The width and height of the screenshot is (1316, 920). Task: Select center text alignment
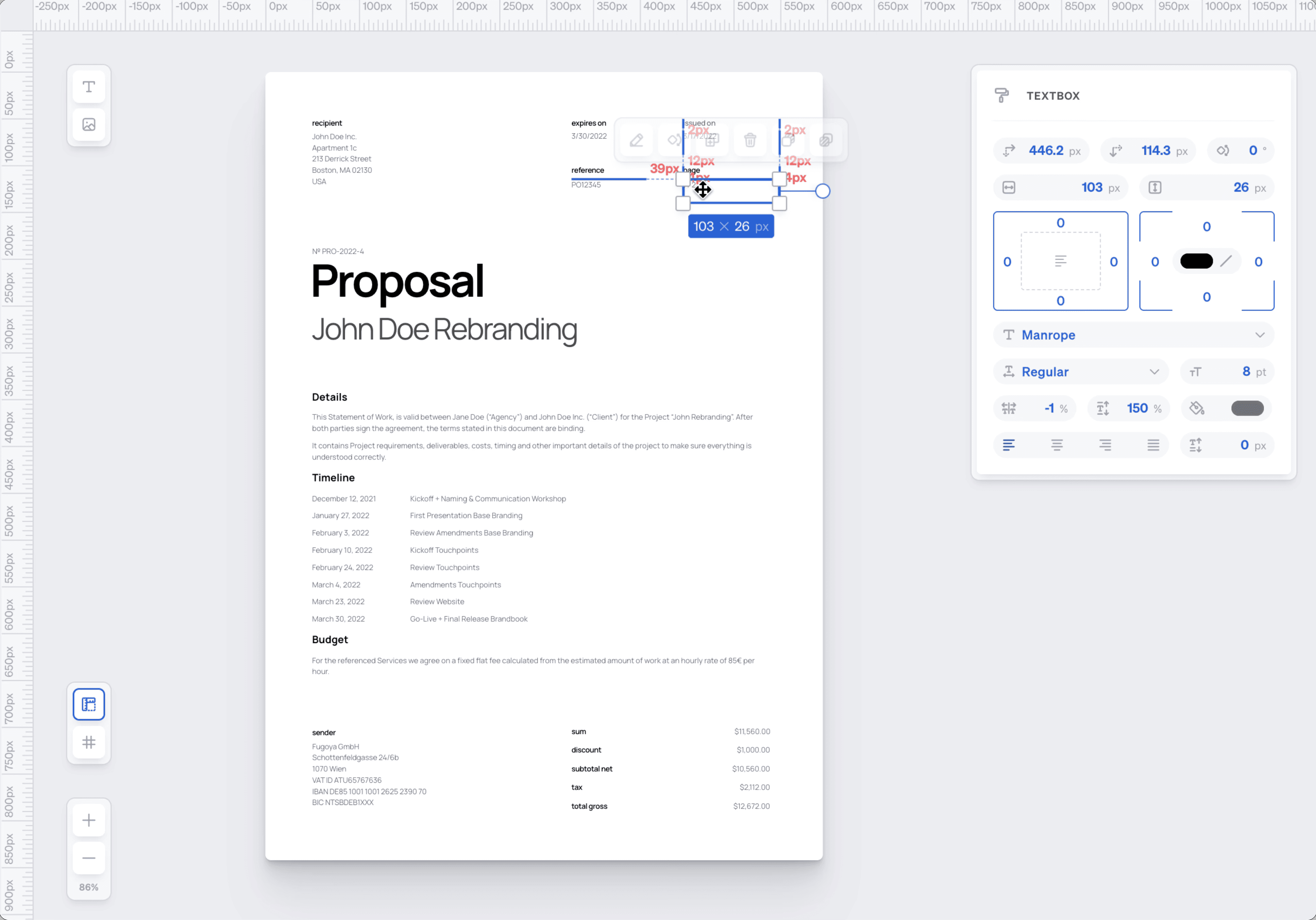(x=1057, y=445)
